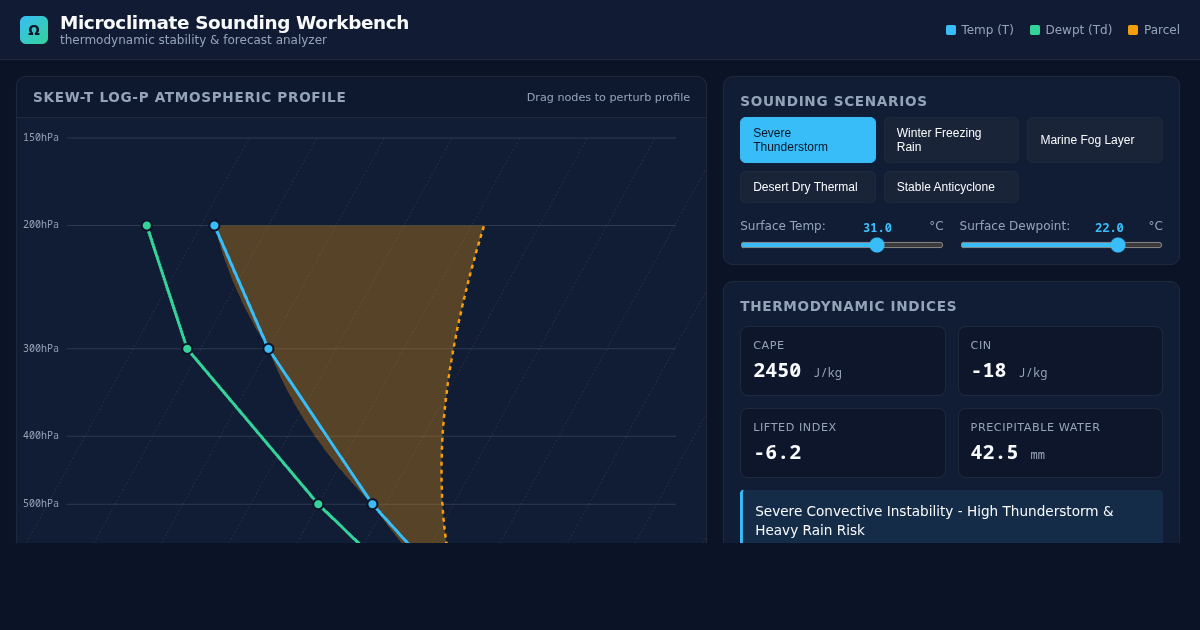This screenshot has width=1200, height=630.
Task: Click the 200hPa pressure label
Action: pyautogui.click(x=41, y=225)
